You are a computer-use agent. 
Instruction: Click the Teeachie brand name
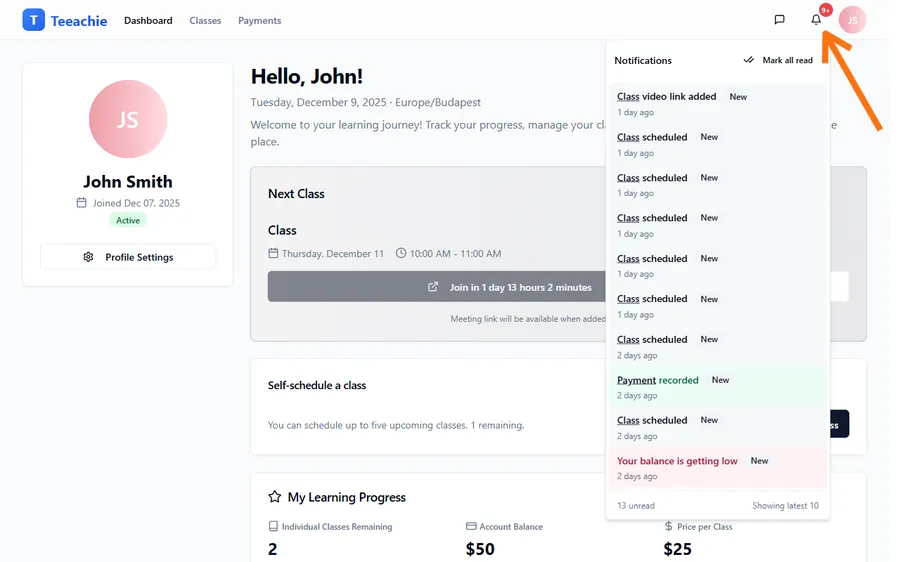tap(78, 20)
